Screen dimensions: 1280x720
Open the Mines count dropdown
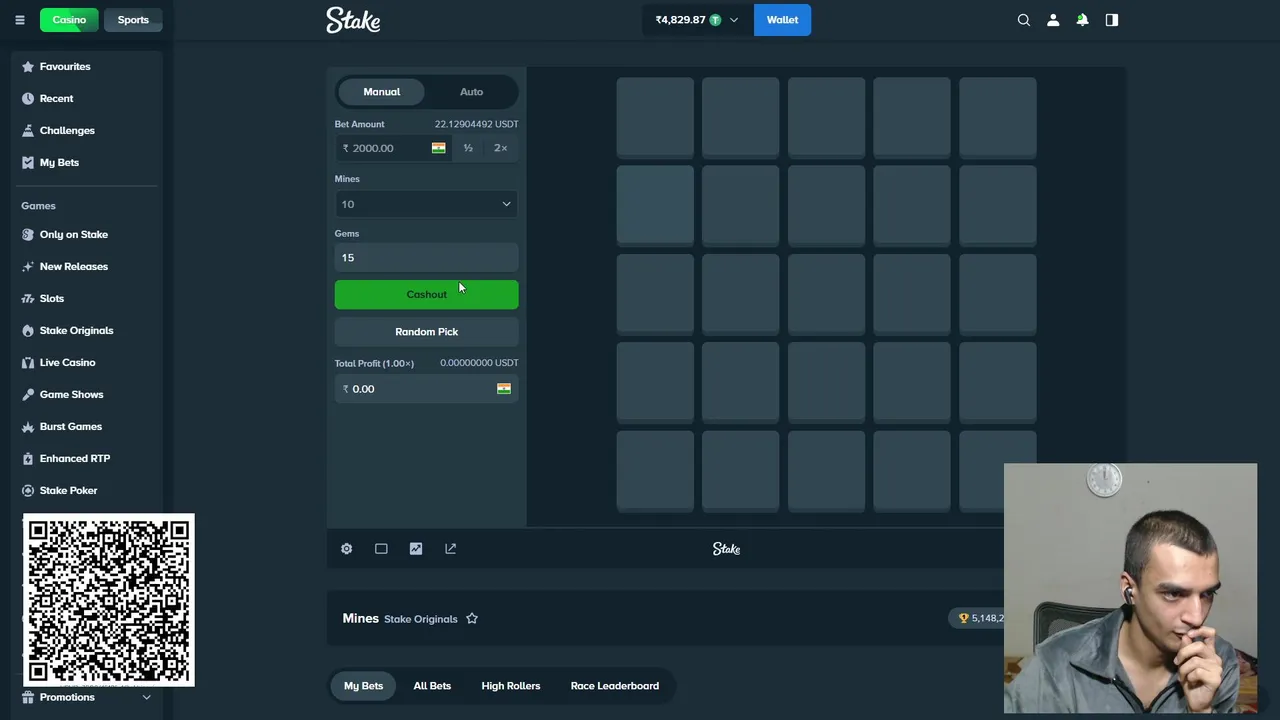tap(426, 204)
